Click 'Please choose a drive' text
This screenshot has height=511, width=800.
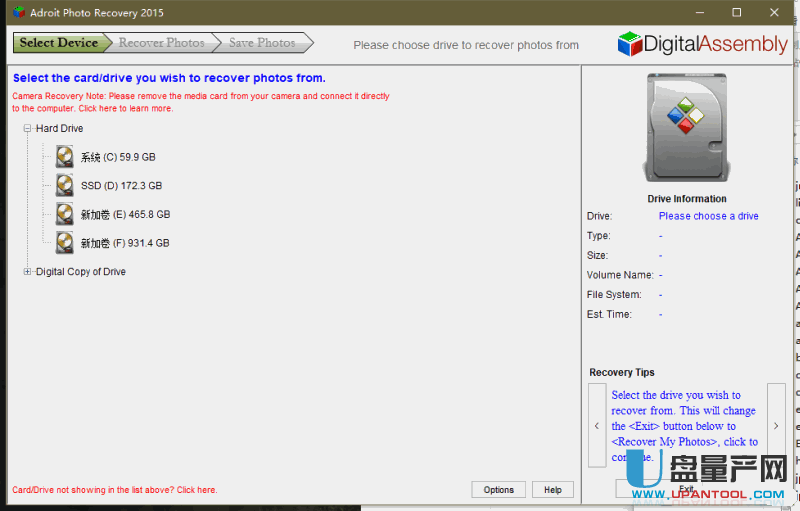tap(708, 216)
